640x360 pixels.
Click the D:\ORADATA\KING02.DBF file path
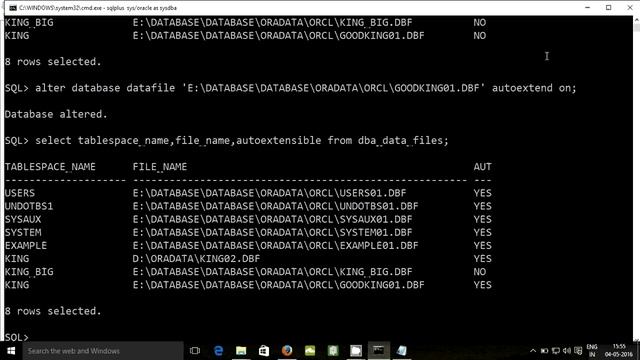196,259
